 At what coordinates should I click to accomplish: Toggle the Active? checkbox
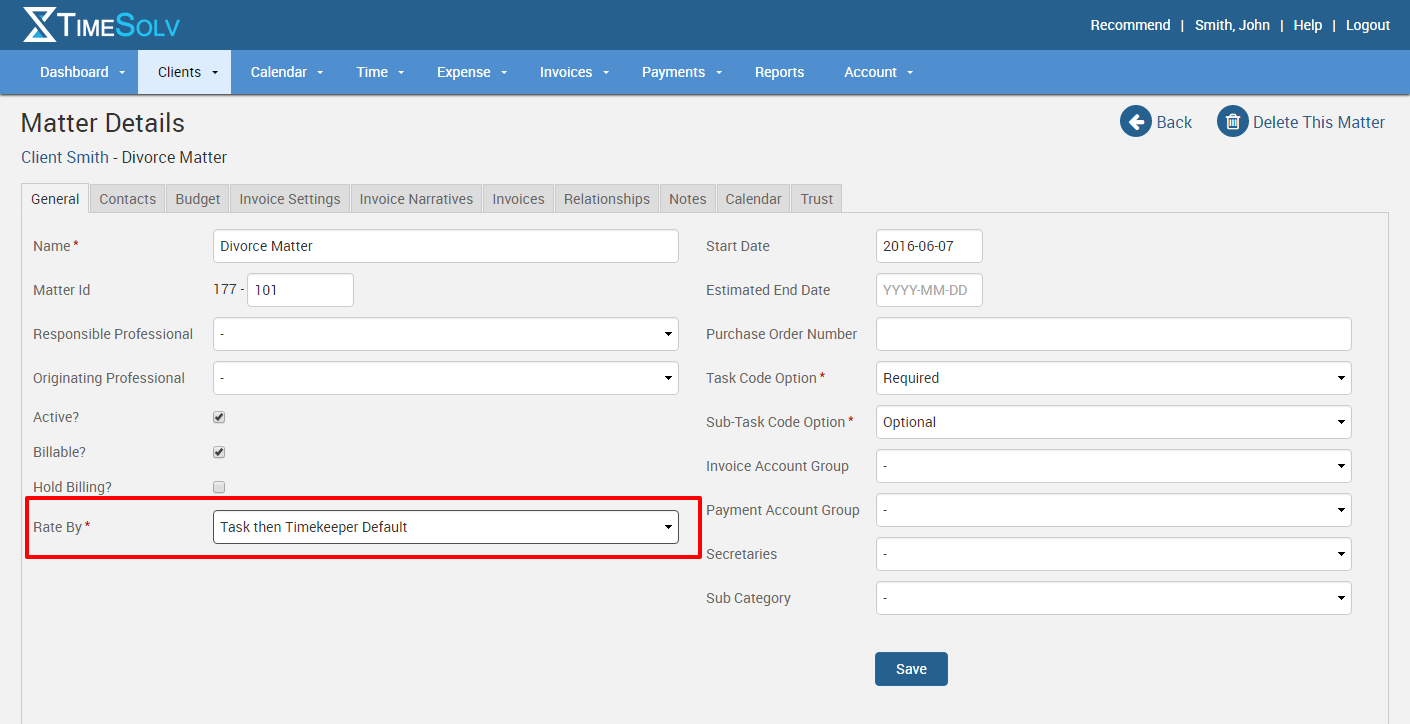[219, 417]
